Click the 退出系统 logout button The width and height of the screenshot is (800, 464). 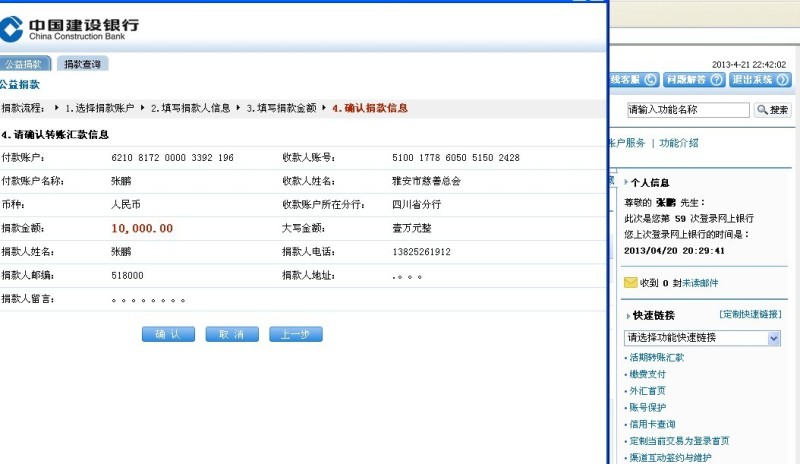[760, 80]
